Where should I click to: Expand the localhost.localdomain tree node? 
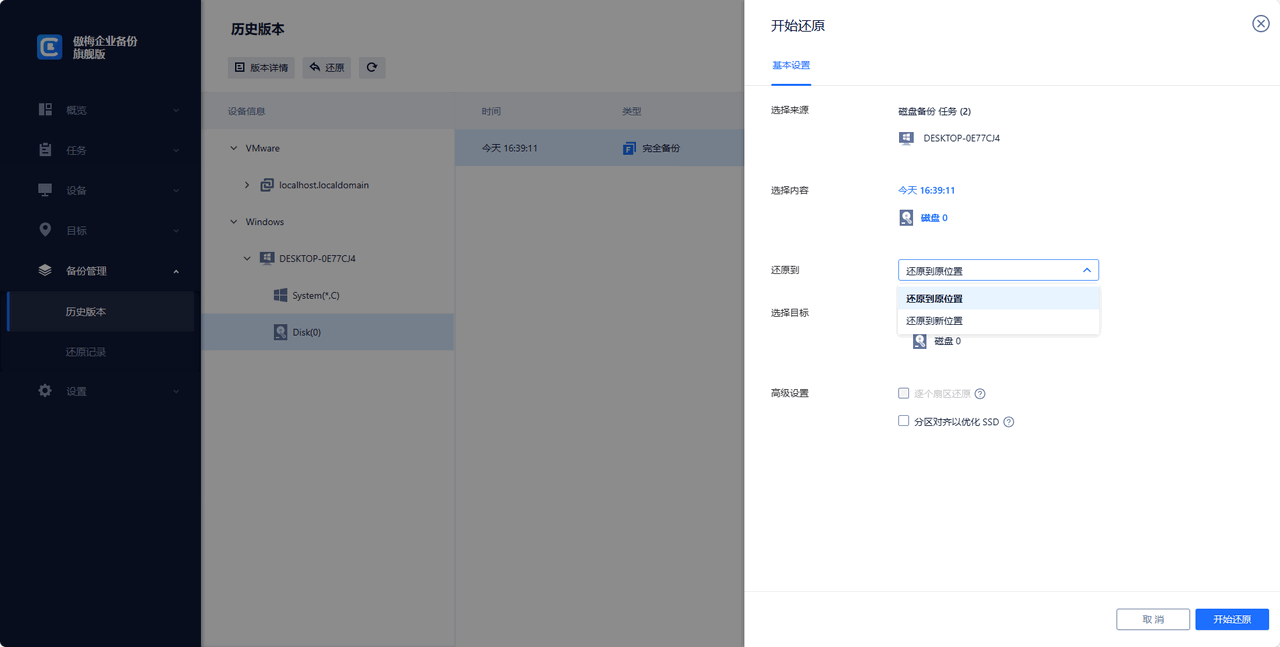pos(248,185)
